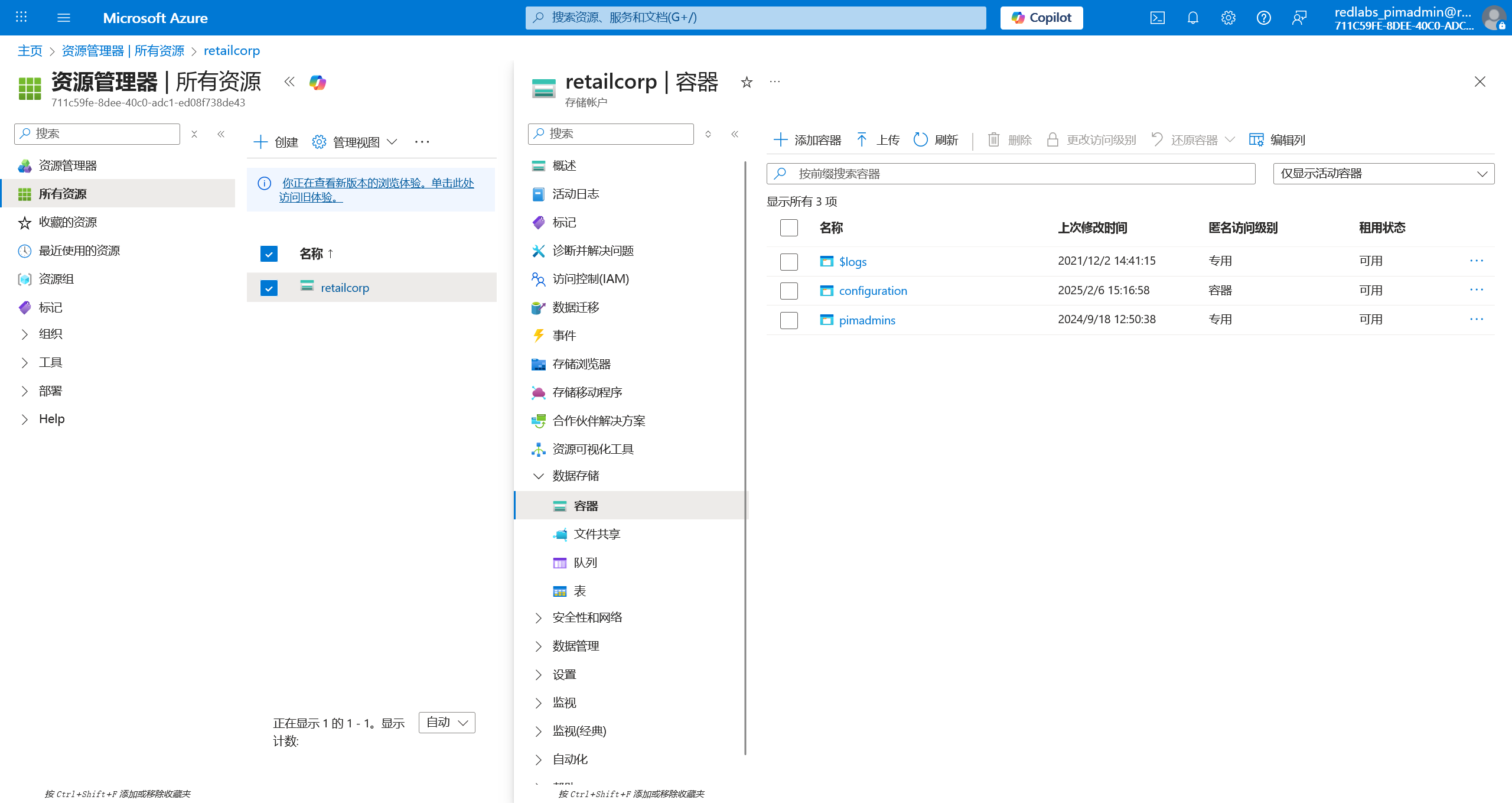
Task: Open the auto (自动) display count dropdown
Action: [447, 723]
